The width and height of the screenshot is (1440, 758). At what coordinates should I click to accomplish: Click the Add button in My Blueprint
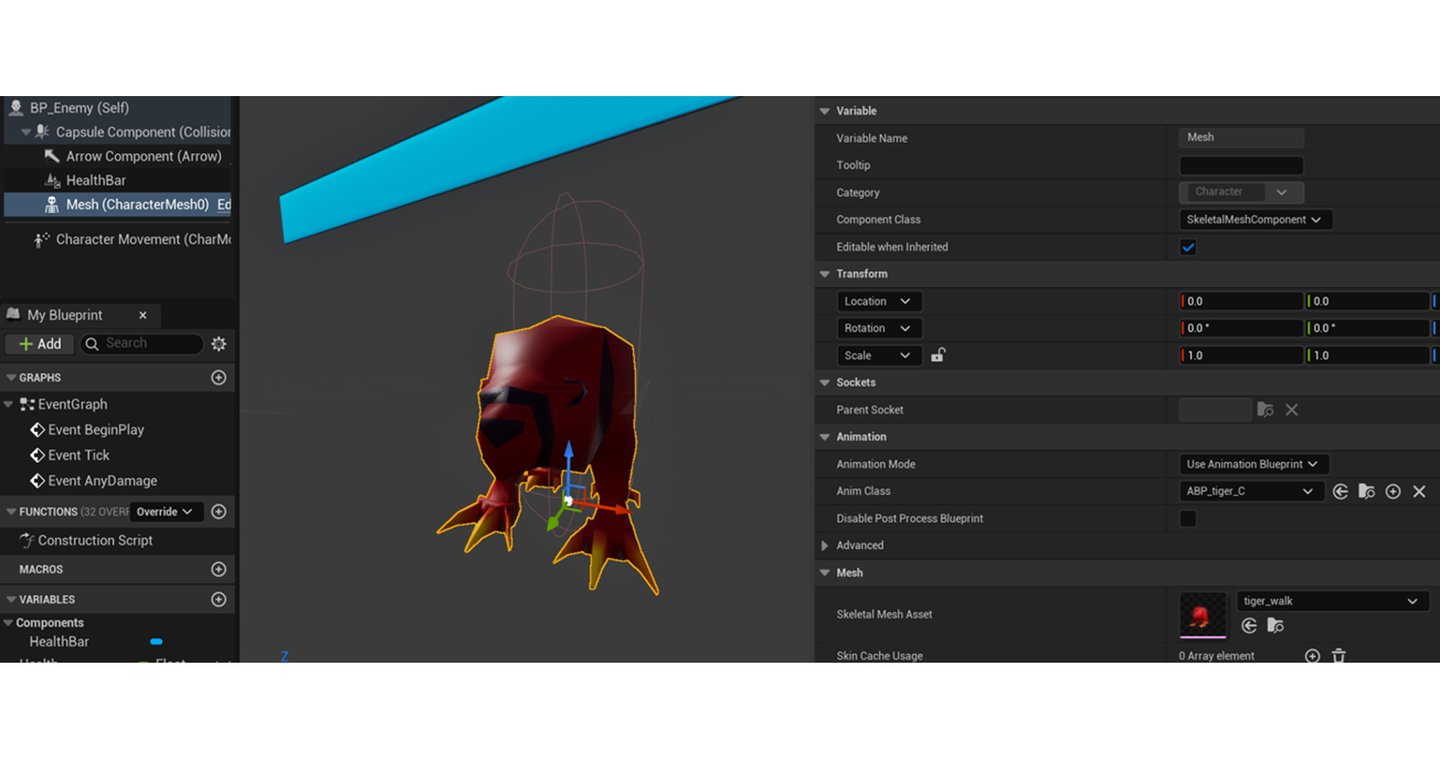pyautogui.click(x=40, y=344)
